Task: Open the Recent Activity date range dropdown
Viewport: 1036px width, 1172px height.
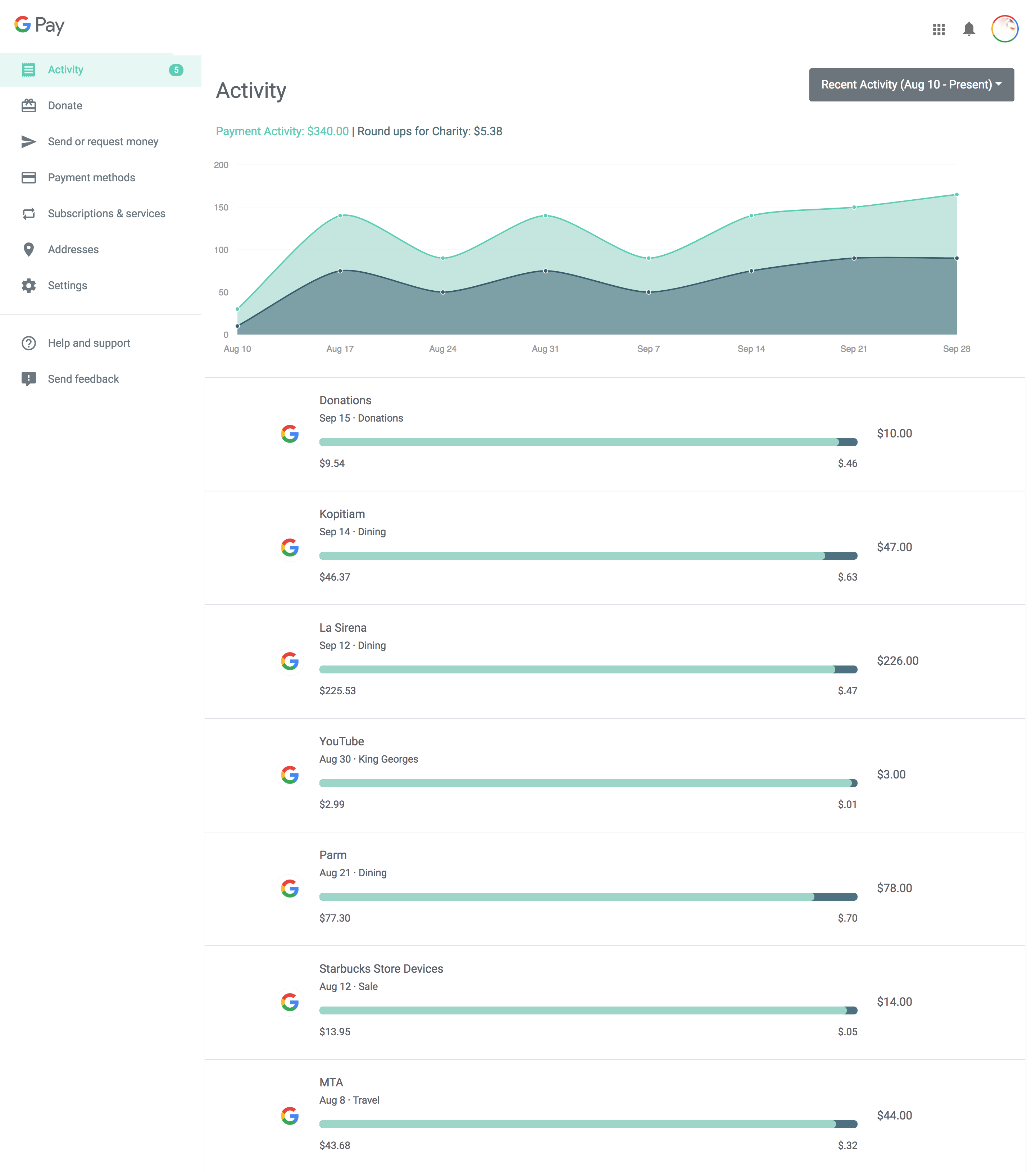Action: tap(911, 85)
